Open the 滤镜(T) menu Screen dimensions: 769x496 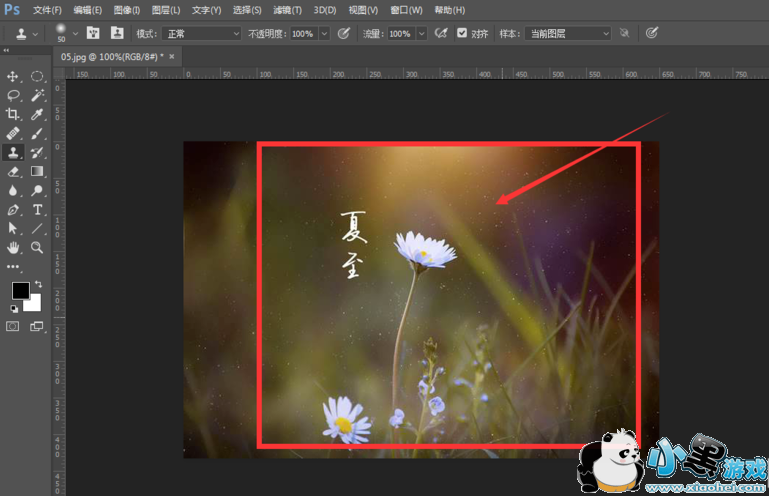pos(287,9)
